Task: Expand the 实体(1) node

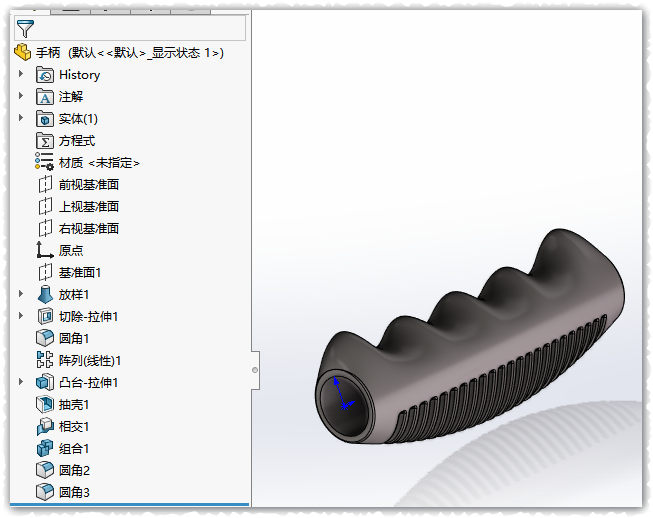Action: (x=21, y=118)
